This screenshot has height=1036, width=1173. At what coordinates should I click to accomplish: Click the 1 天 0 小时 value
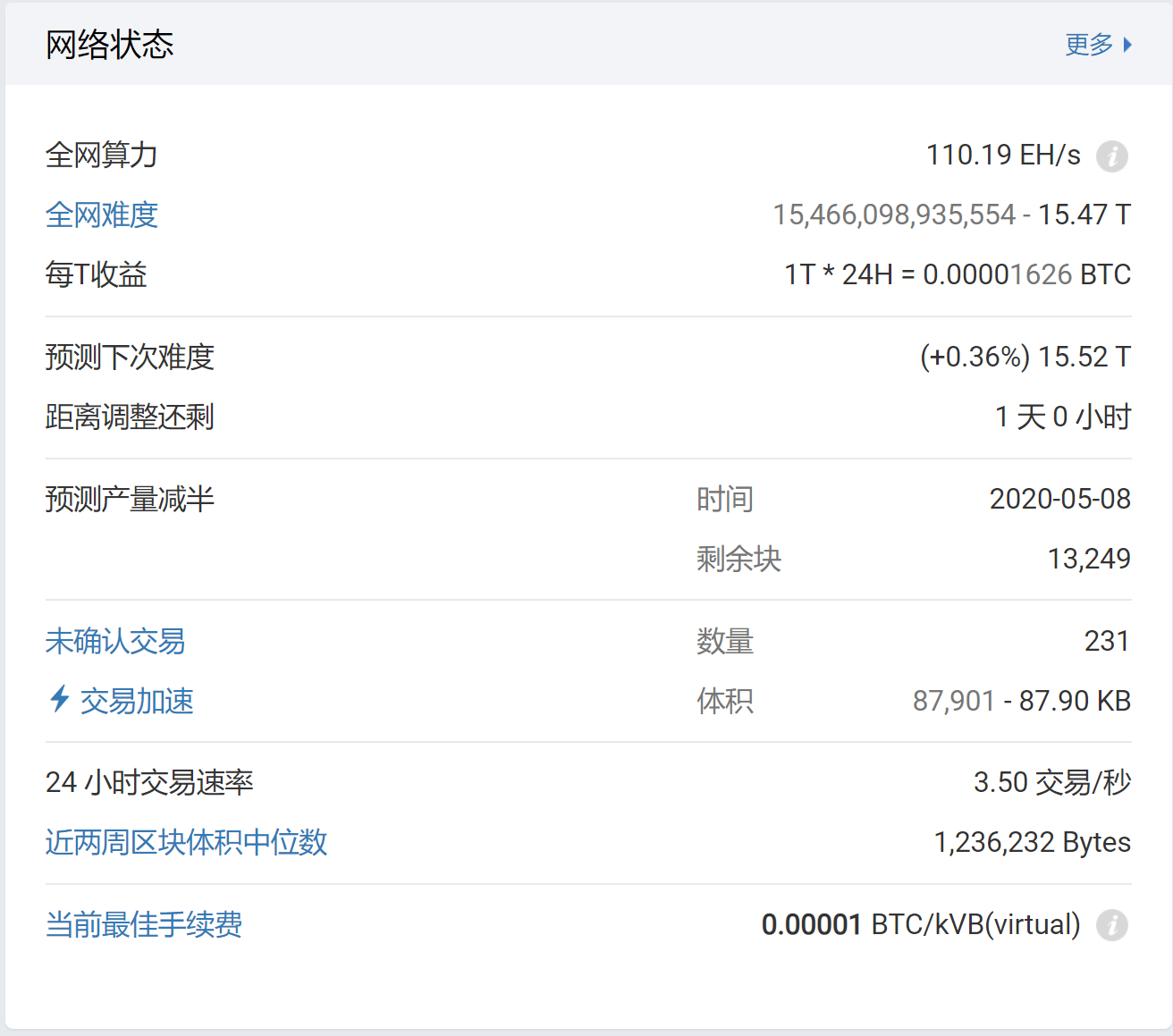1063,417
